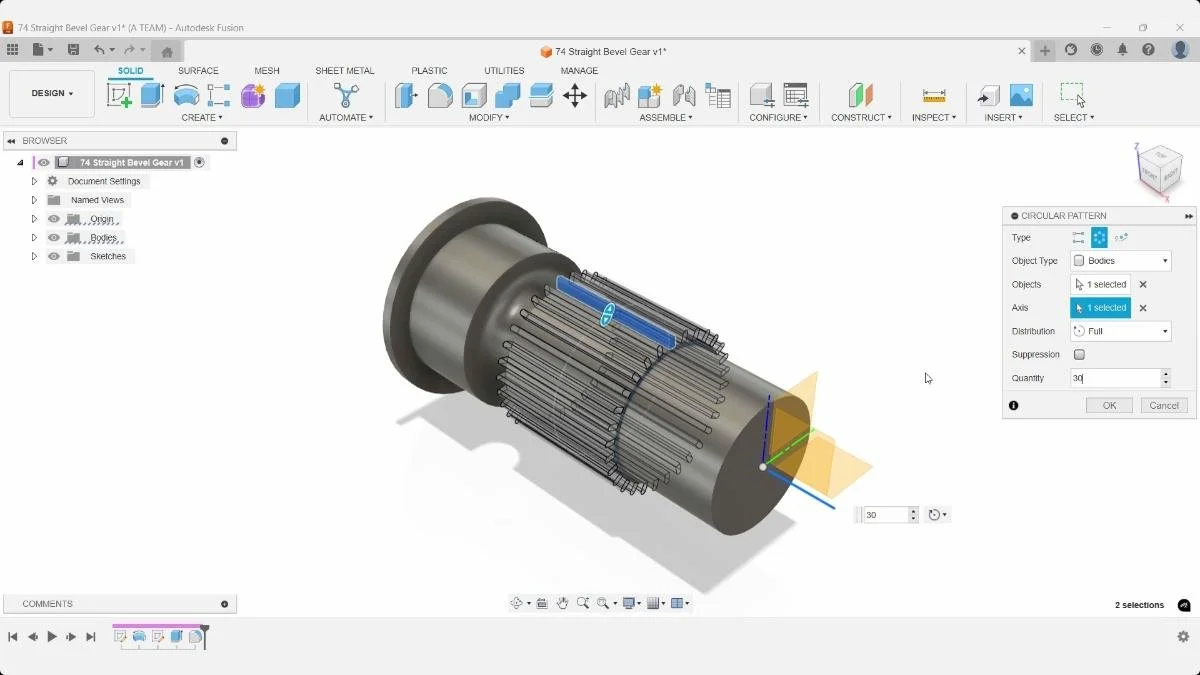
Task: Toggle Sketches folder visibility
Action: coord(54,256)
